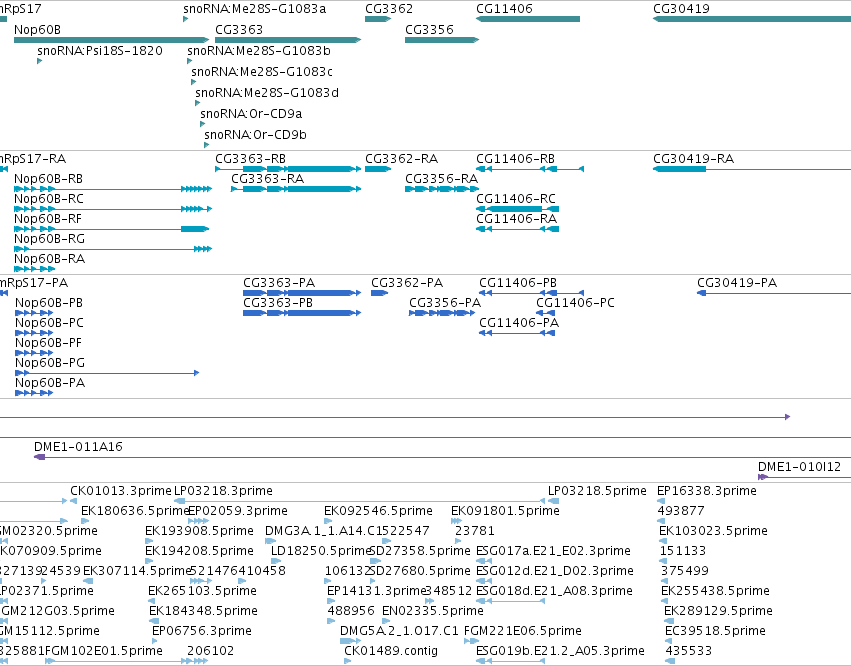Click the EK265103.5prime label
The width and height of the screenshot is (851, 666).
coord(202,591)
